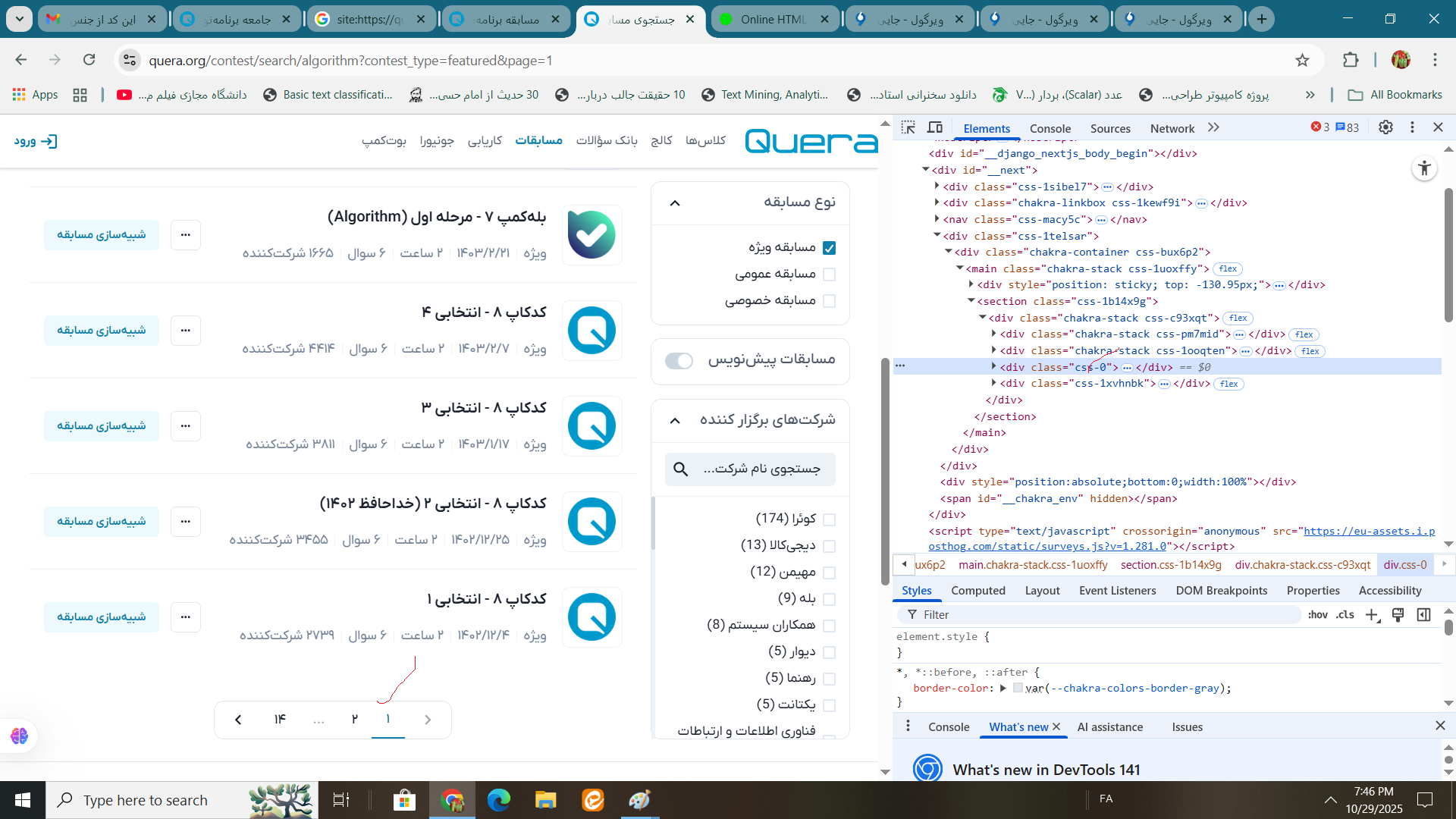Open Microsoft Edge from the taskbar
Viewport: 1456px width, 819px height.
tap(498, 800)
